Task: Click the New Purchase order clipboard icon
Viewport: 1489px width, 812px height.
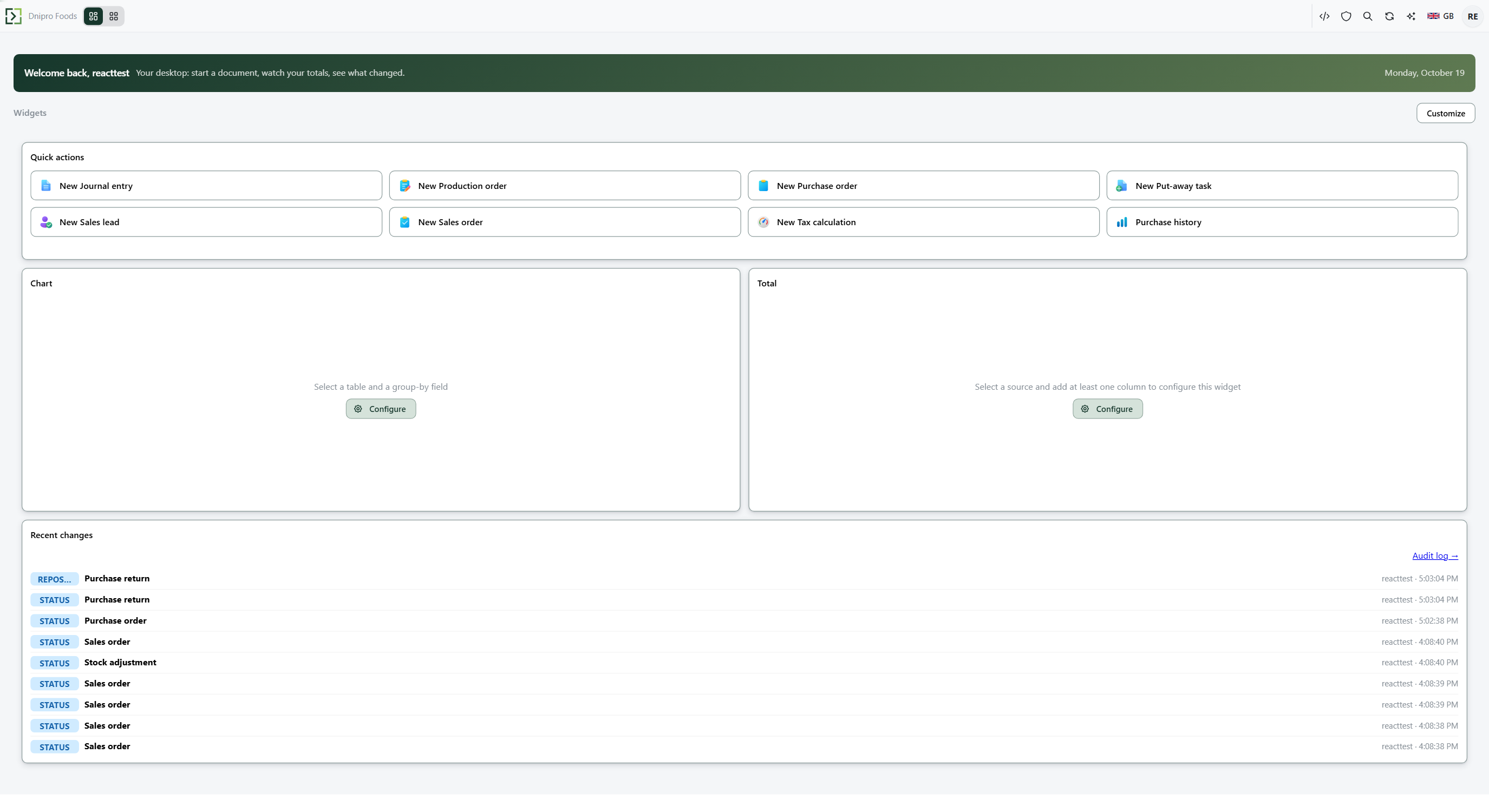Action: (763, 186)
